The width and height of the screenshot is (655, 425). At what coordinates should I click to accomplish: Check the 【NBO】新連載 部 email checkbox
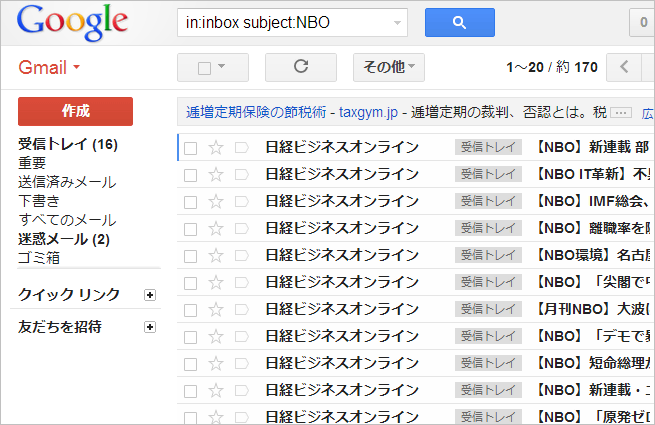(x=190, y=148)
